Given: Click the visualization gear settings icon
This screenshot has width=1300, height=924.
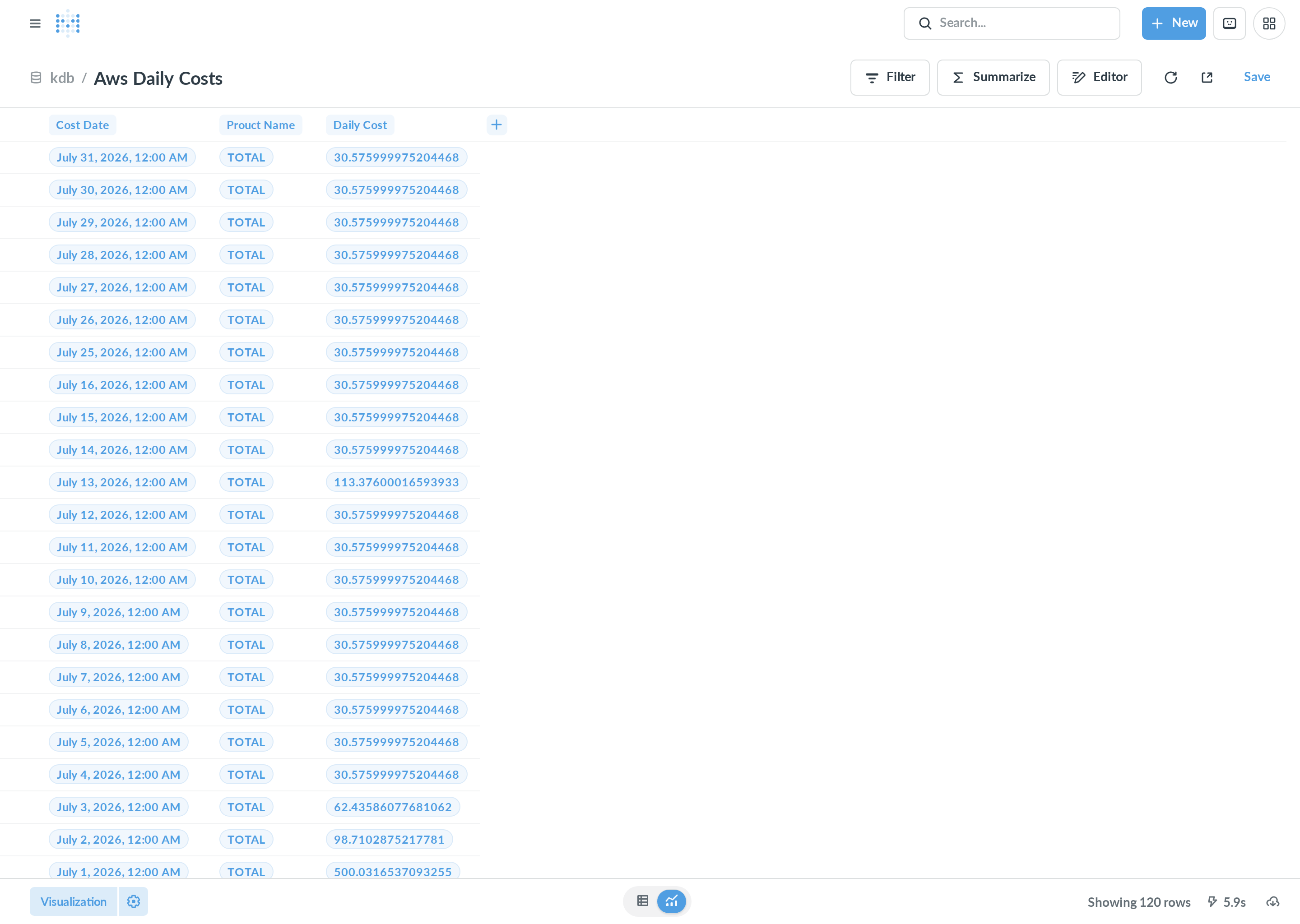Looking at the screenshot, I should pos(133,901).
